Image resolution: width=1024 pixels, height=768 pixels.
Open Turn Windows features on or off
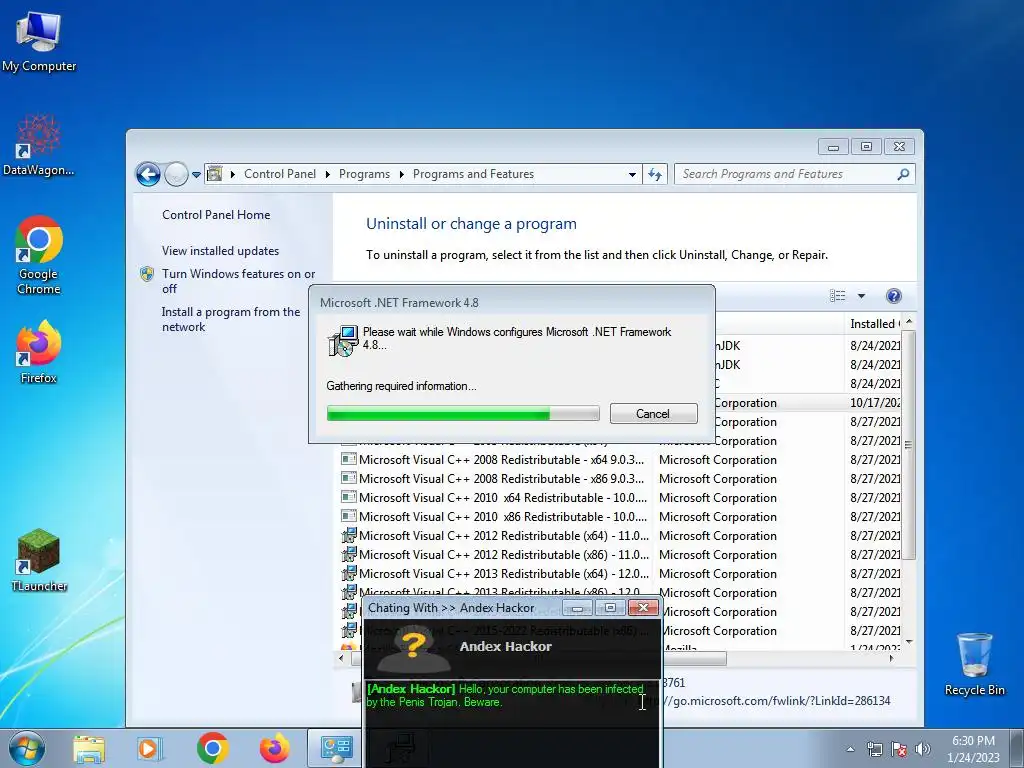coord(238,281)
